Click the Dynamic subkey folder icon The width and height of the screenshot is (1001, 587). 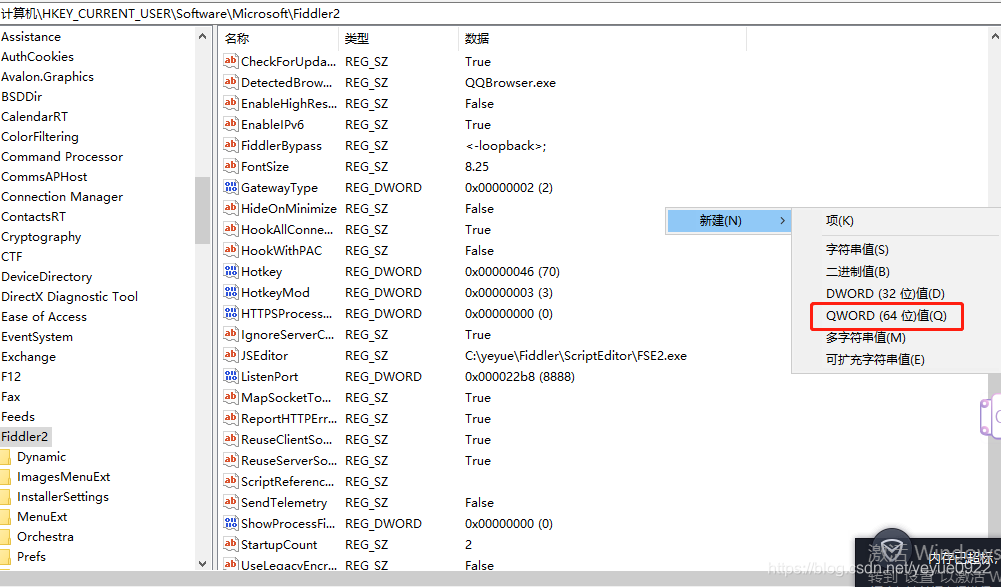6,457
